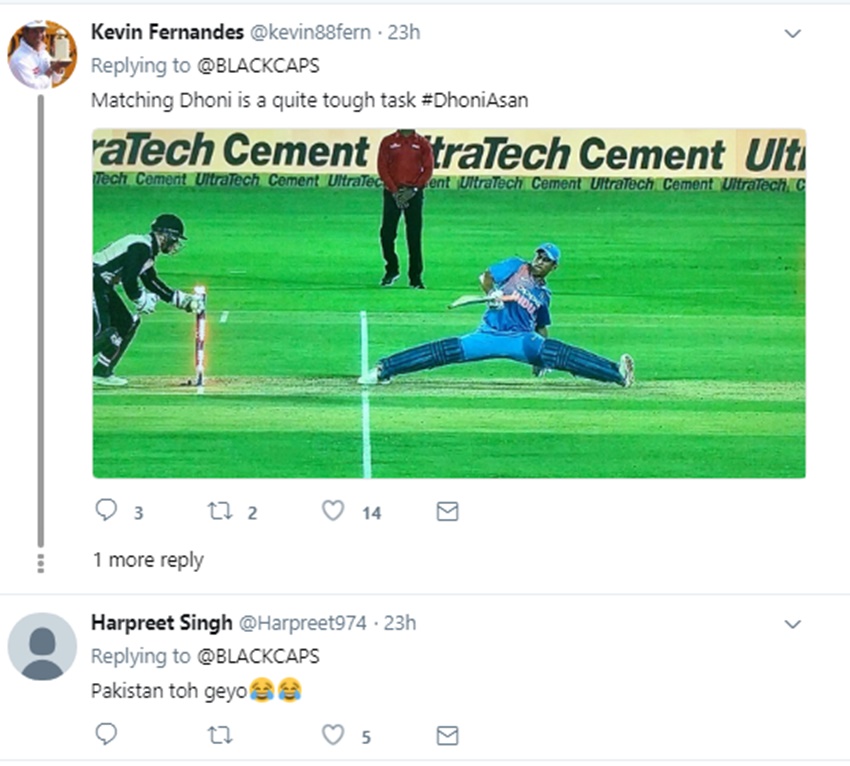This screenshot has height=766, width=850.
Task: Visit Harpreet Singh's profile via his name
Action: (161, 622)
